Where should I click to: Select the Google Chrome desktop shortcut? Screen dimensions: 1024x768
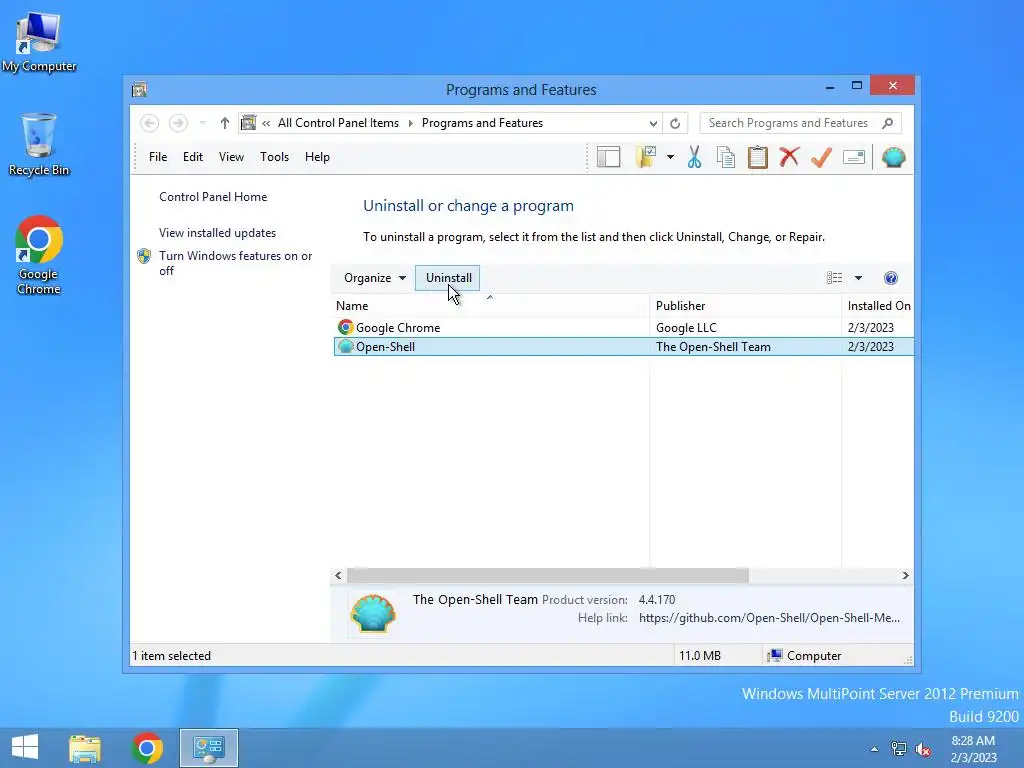click(39, 256)
